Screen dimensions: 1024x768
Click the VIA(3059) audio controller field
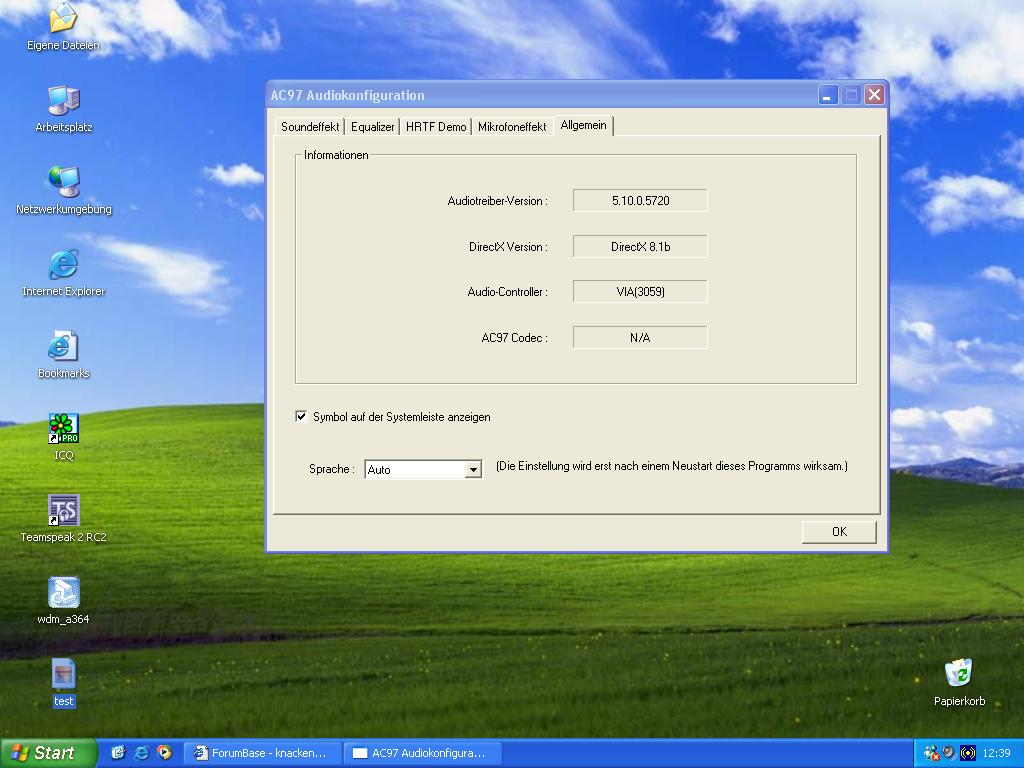640,292
